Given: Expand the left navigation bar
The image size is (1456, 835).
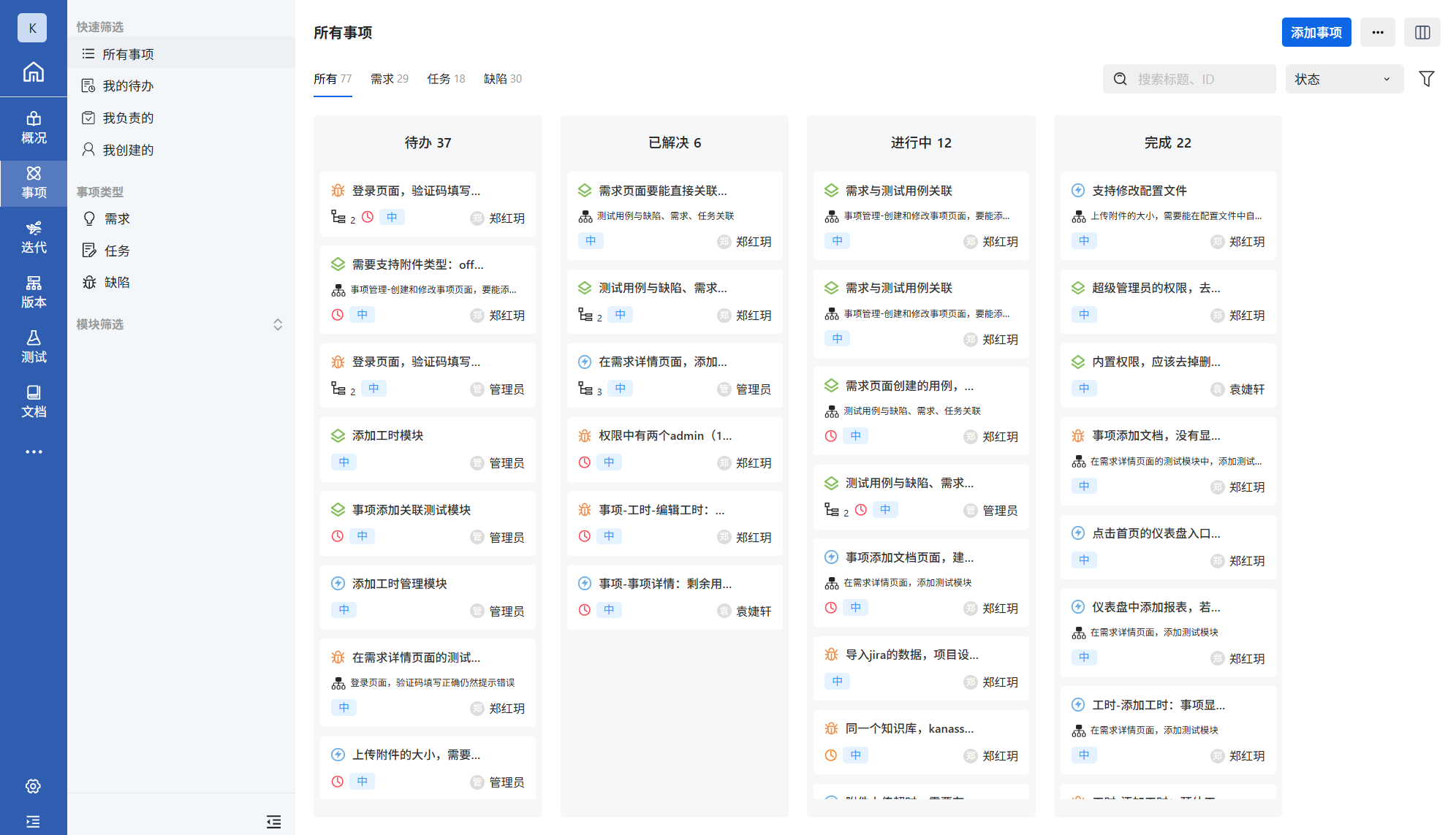Looking at the screenshot, I should [34, 822].
